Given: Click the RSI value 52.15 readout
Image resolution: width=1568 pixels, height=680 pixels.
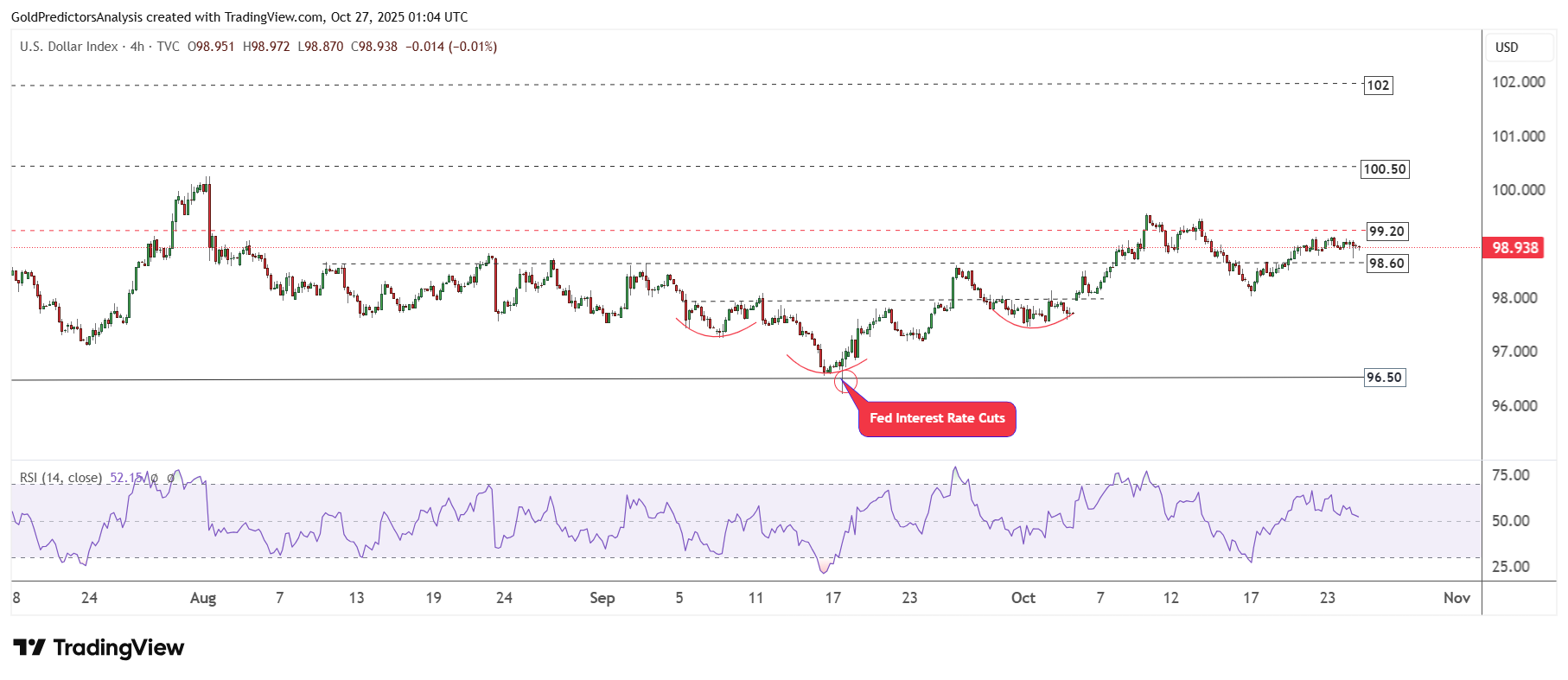Looking at the screenshot, I should click(x=126, y=478).
